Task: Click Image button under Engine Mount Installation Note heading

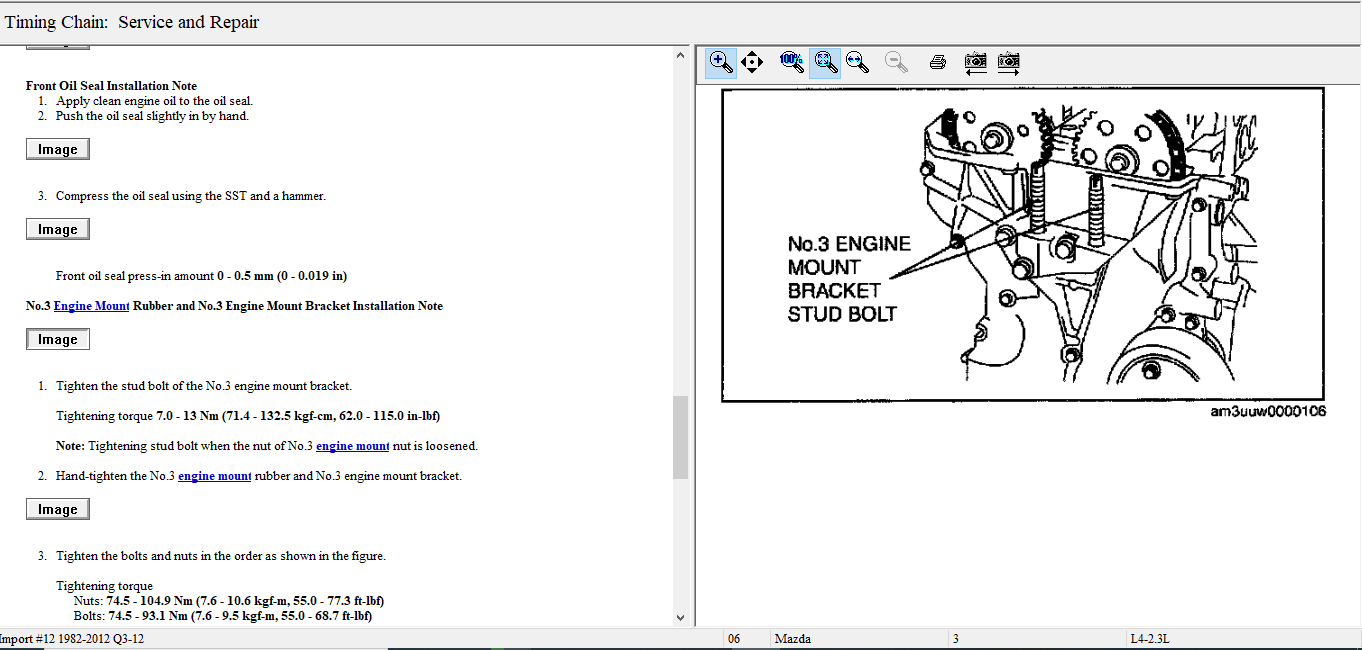Action: tap(57, 339)
